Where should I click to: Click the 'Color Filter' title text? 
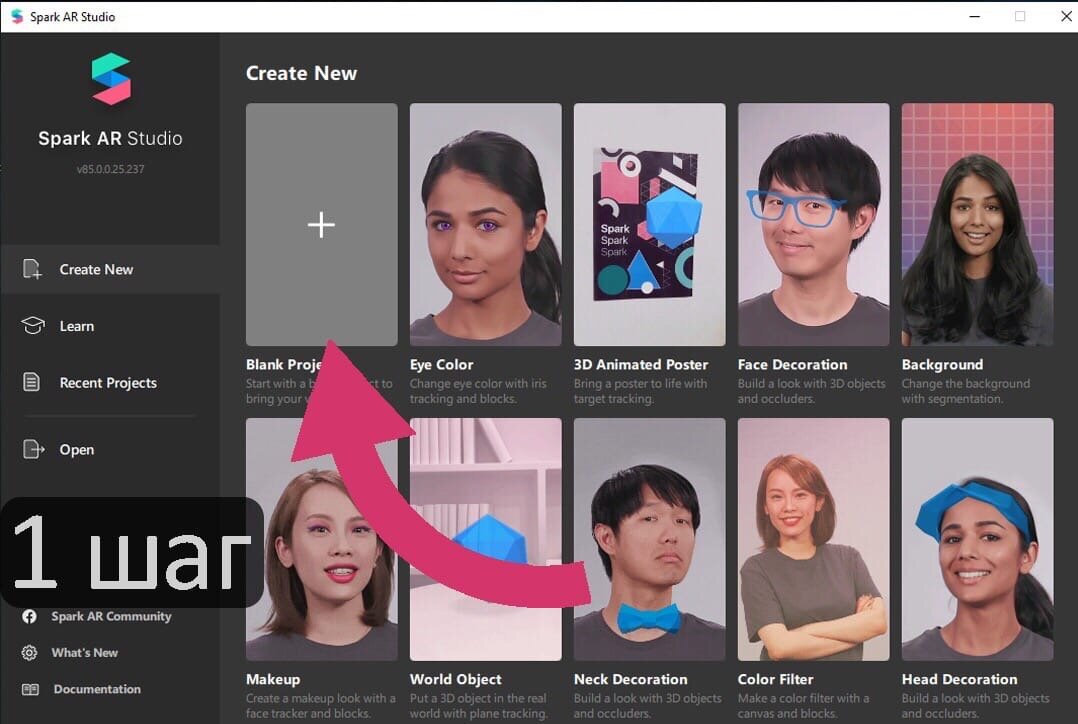tap(776, 679)
